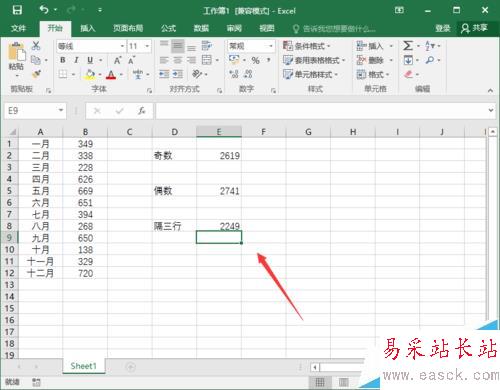Open the font size 11 dropdown

tap(147, 46)
